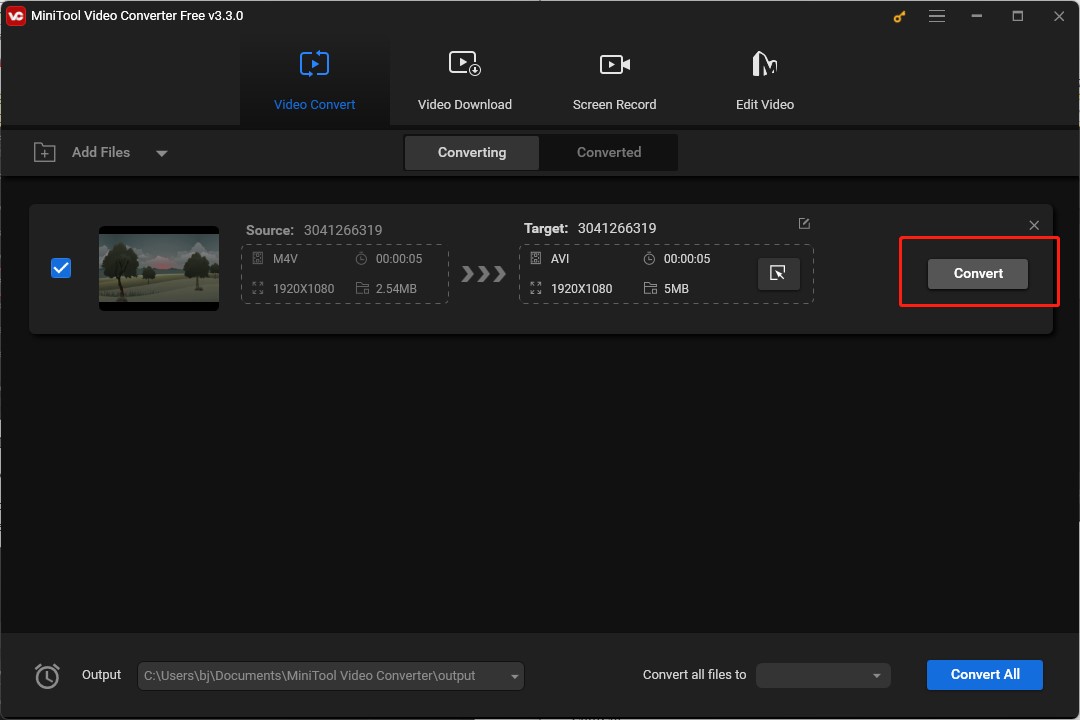Open the schedule clock icon near Output

coord(46,675)
